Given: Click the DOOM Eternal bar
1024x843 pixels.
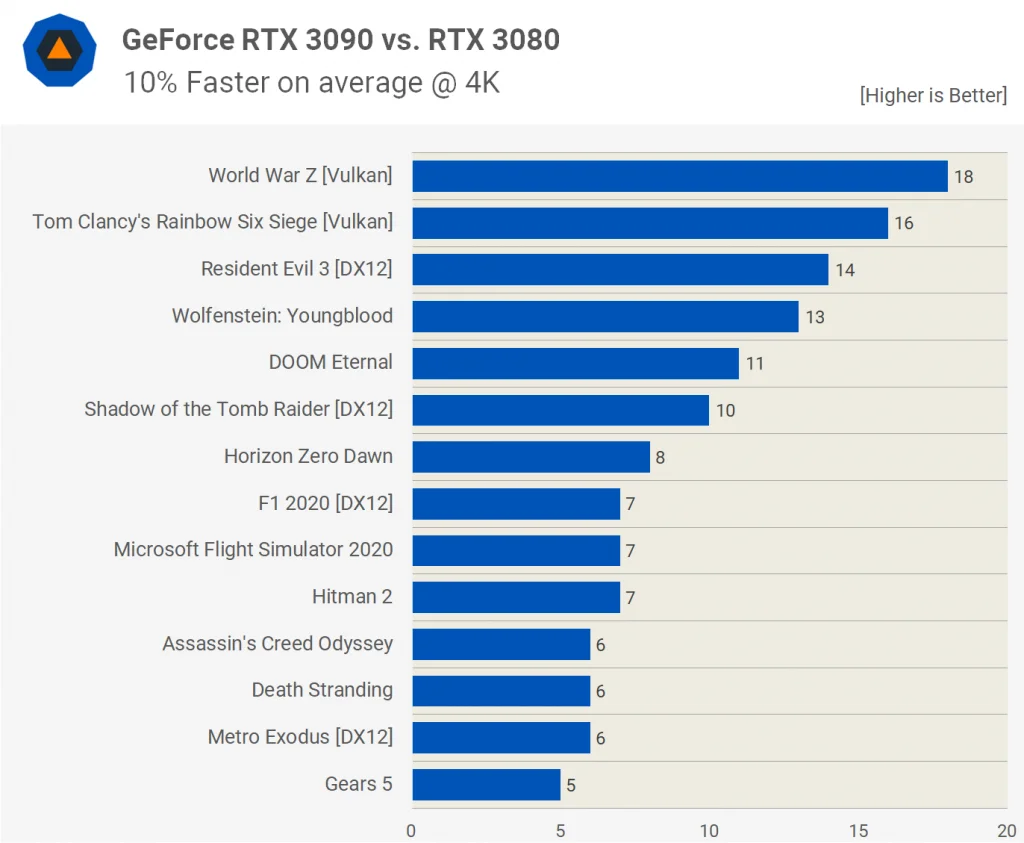Looking at the screenshot, I should point(575,364).
